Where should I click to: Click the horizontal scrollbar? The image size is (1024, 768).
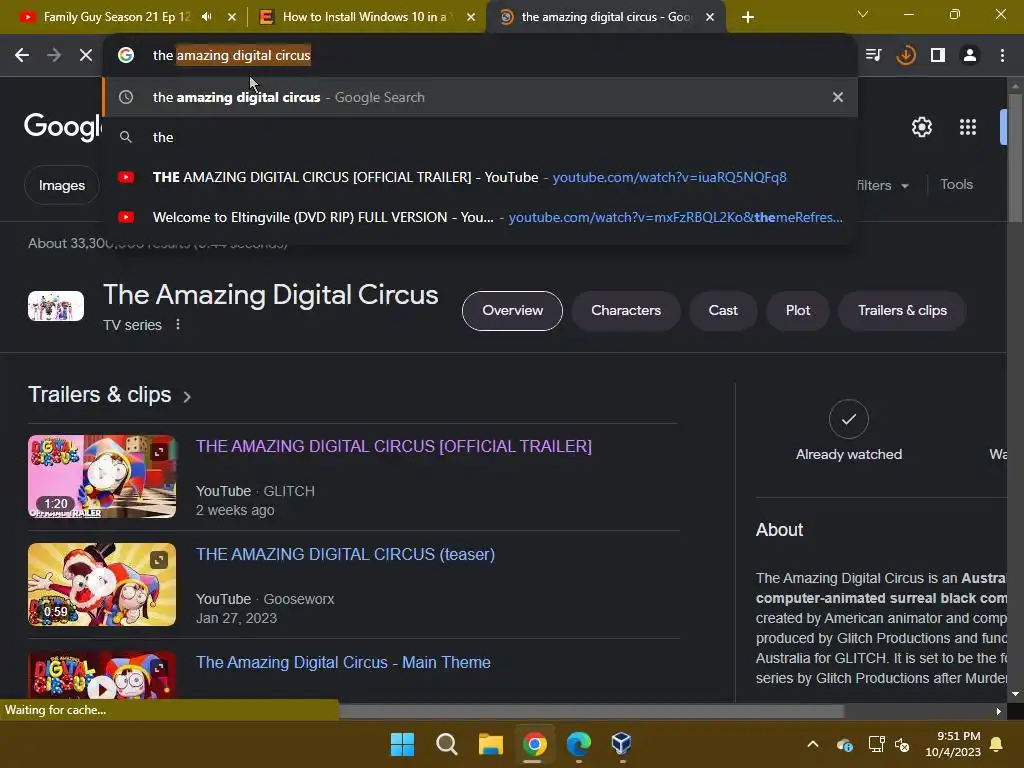coord(591,711)
